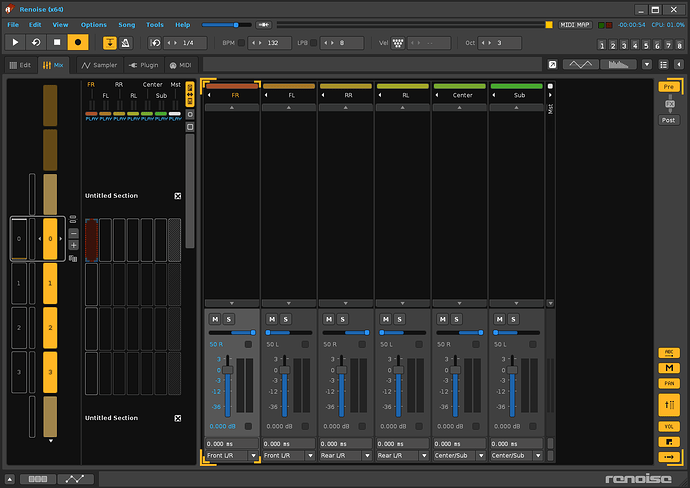Screen dimensions: 690x488
Task: Show the spectrum analyzer view
Action: click(618, 65)
